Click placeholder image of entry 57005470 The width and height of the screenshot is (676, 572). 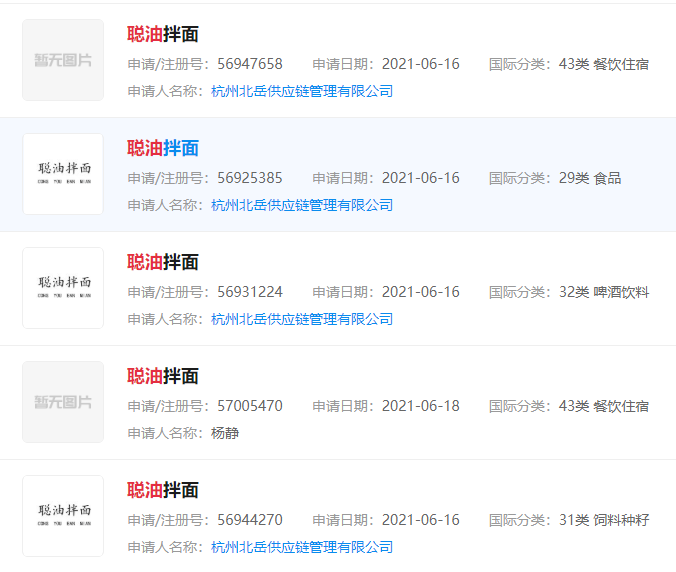(x=63, y=402)
